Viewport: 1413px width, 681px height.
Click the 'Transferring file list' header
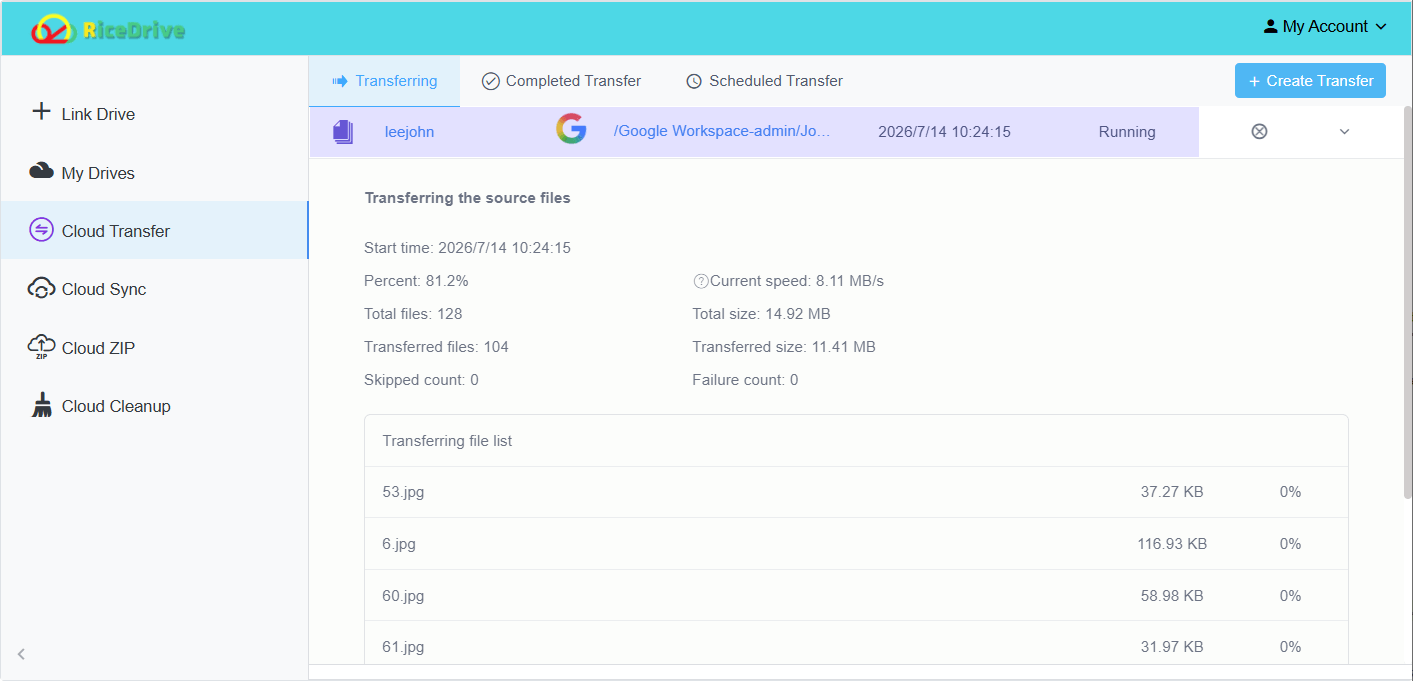[447, 441]
